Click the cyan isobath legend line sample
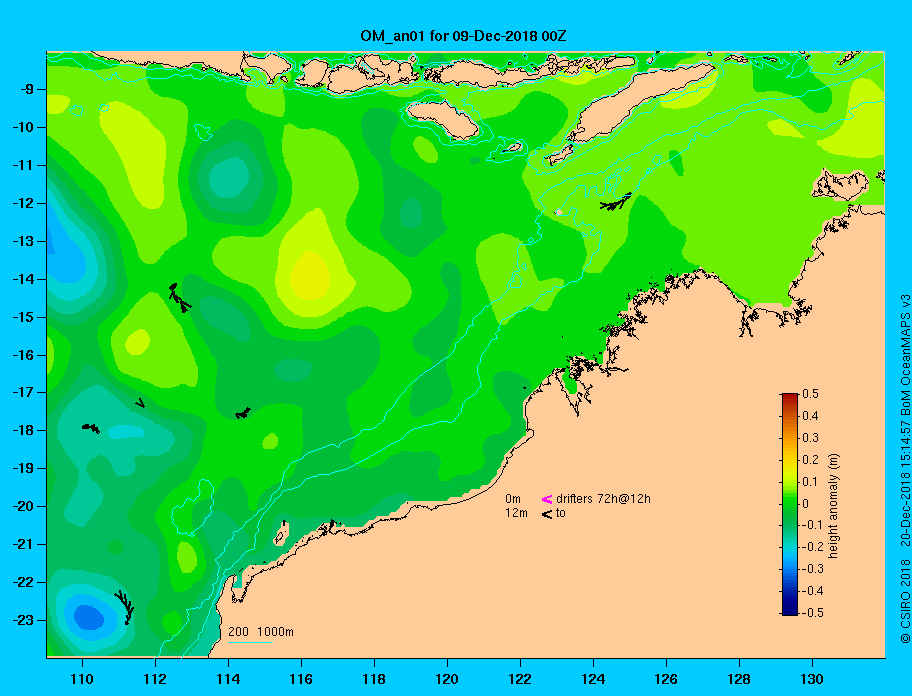Viewport: 912px width, 696px height. pyautogui.click(x=250, y=643)
